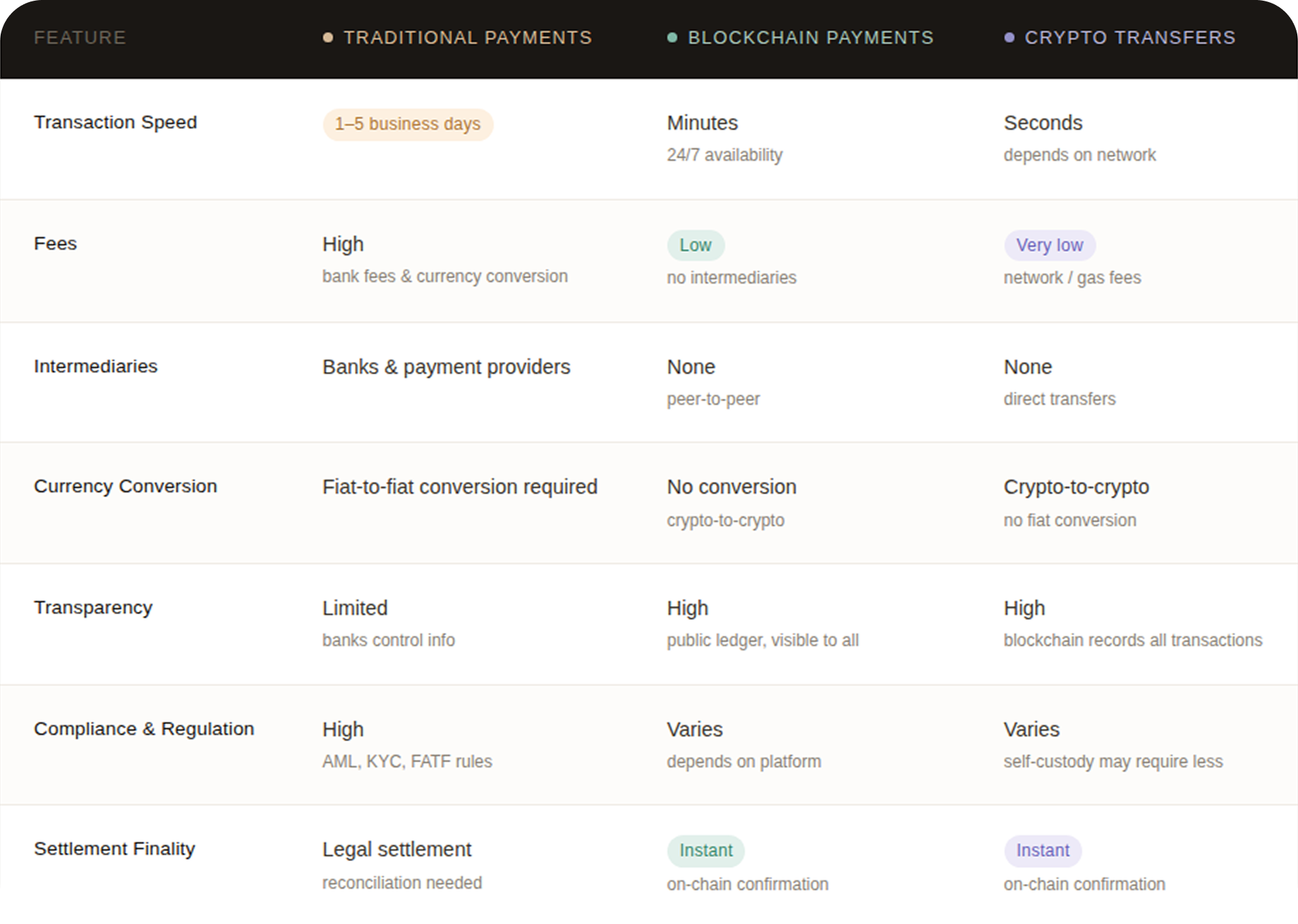Click the '24/7 availability' note
This screenshot has height=924, width=1298.
(x=724, y=155)
